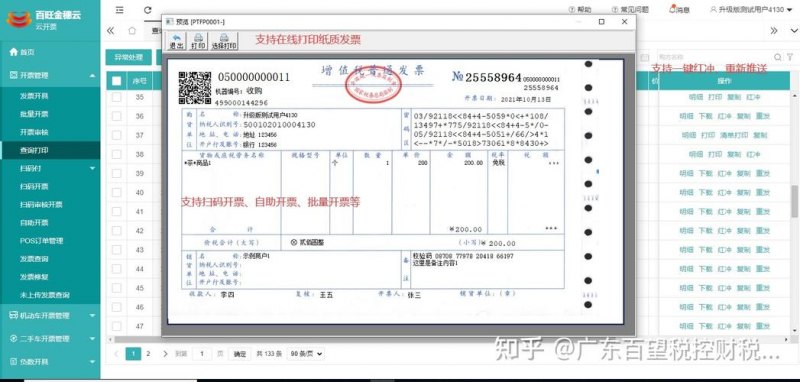
Task: Check the checkbox for row 38
Action: tap(117, 154)
